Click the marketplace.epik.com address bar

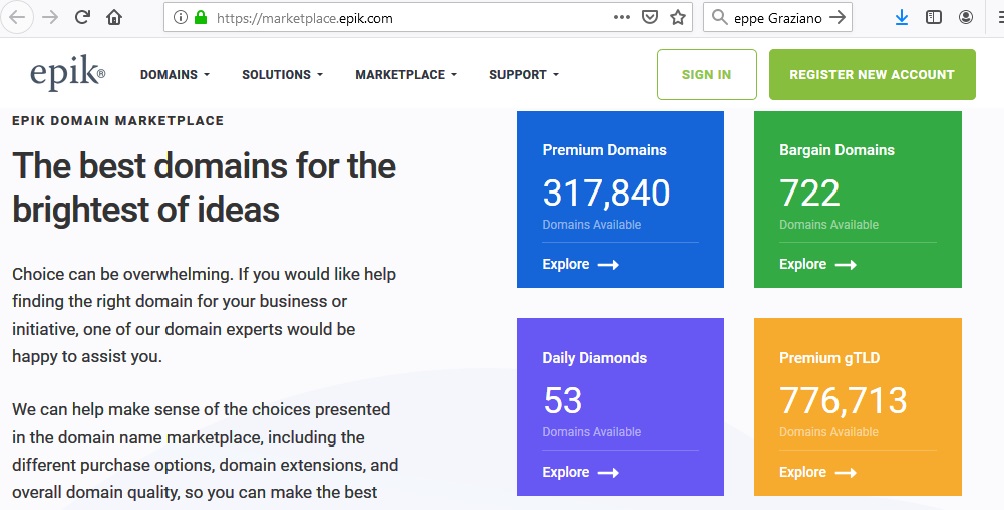point(400,17)
